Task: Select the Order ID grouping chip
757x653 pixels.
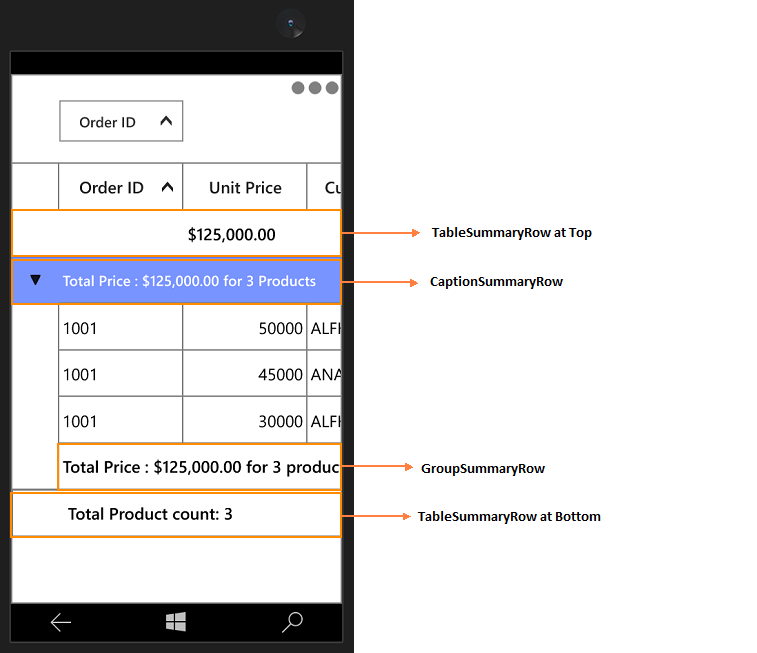Action: click(x=121, y=121)
